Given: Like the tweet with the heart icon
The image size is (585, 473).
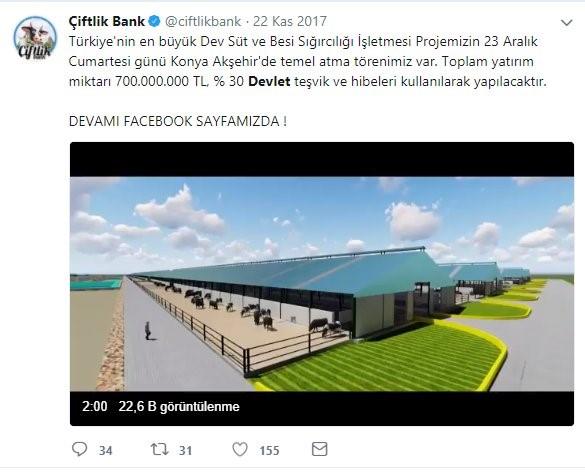Looking at the screenshot, I should click(240, 449).
